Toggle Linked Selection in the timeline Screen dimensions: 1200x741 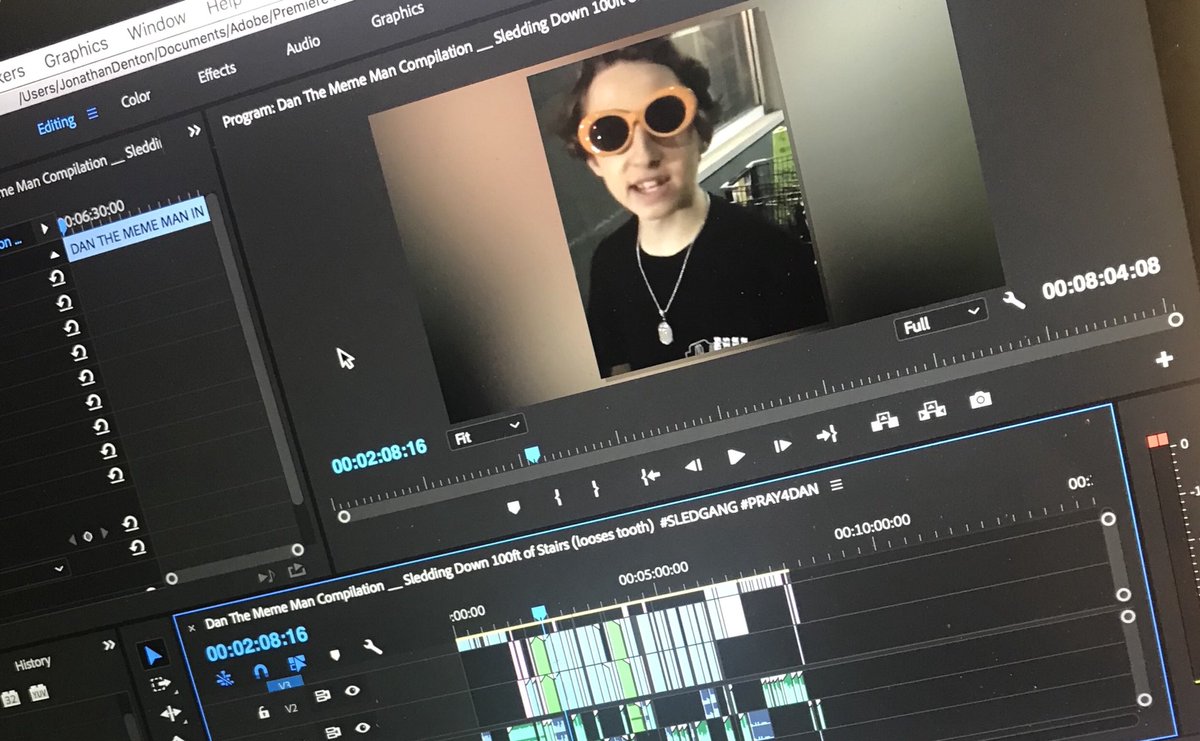point(297,662)
